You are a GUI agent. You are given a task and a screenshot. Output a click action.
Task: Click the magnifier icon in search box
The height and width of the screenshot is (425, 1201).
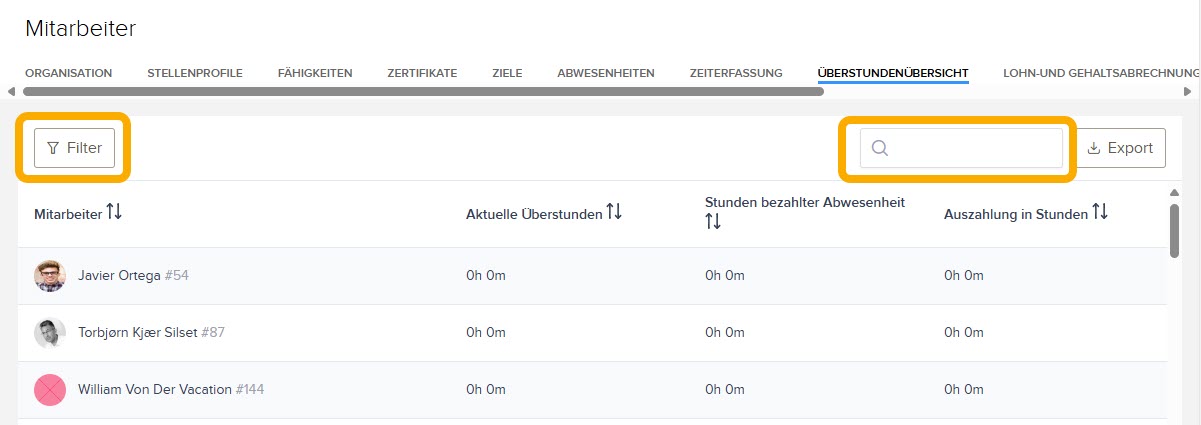pyautogui.click(x=880, y=148)
